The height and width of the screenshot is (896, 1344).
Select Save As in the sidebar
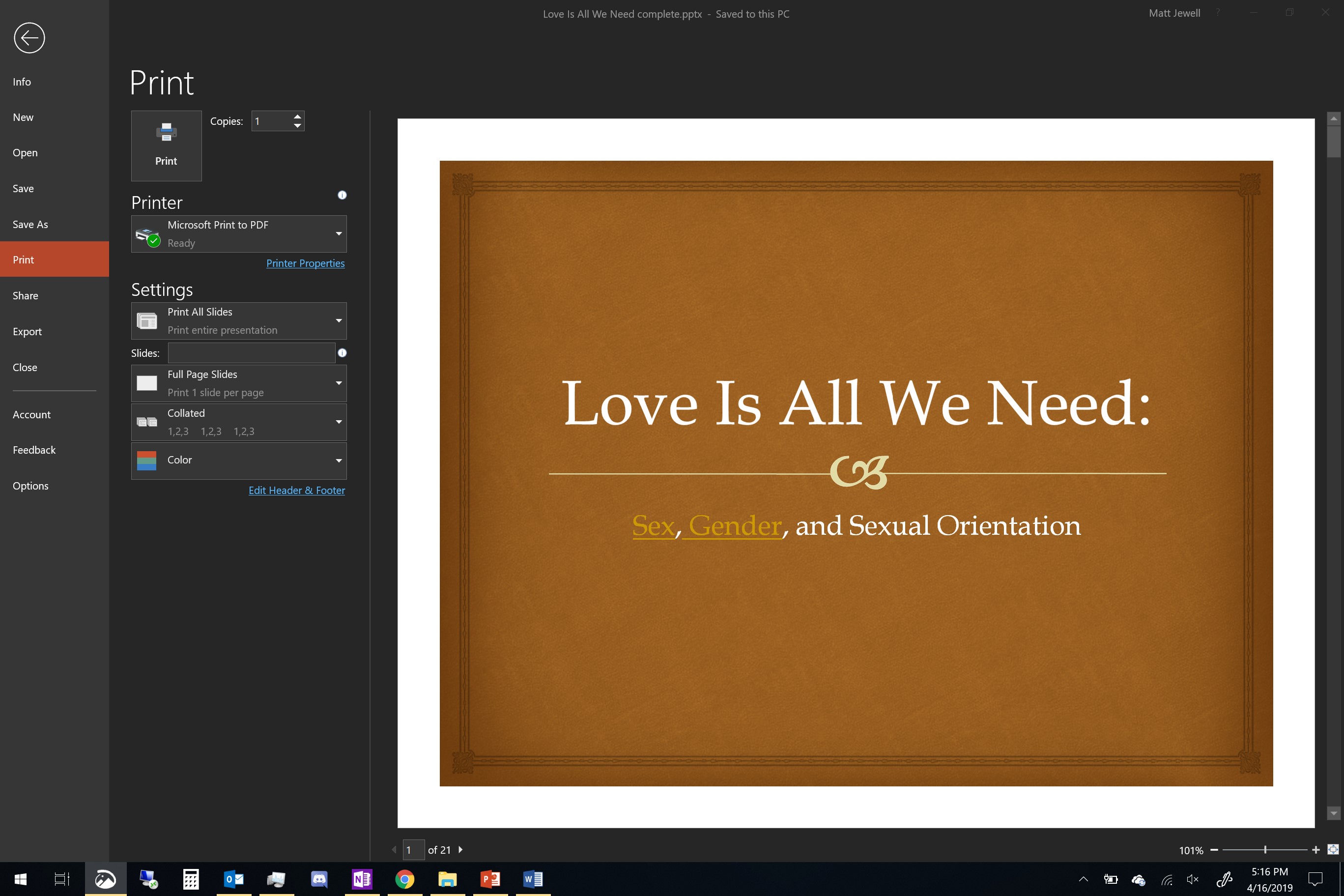30,225
